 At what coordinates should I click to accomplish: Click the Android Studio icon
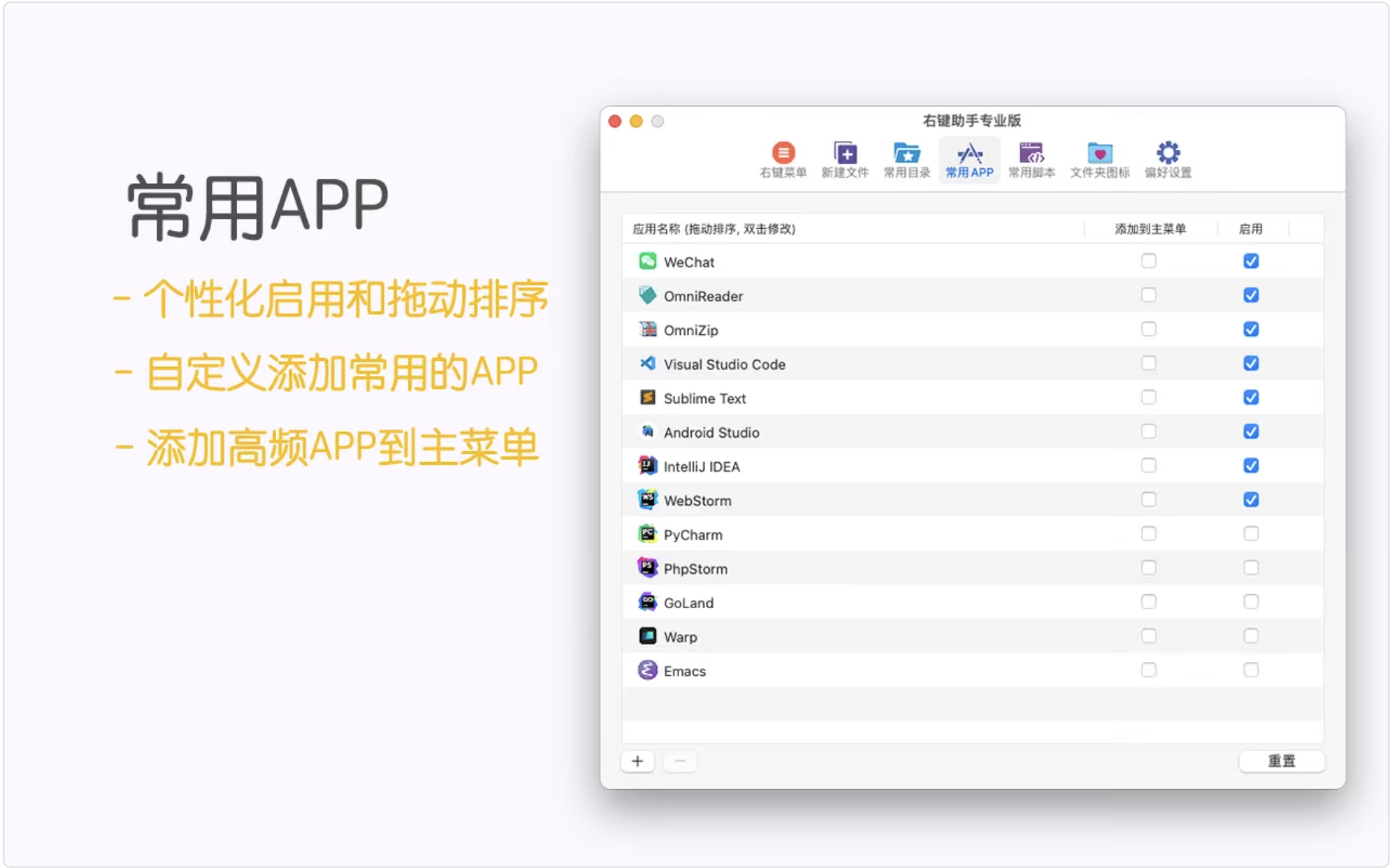pyautogui.click(x=648, y=432)
